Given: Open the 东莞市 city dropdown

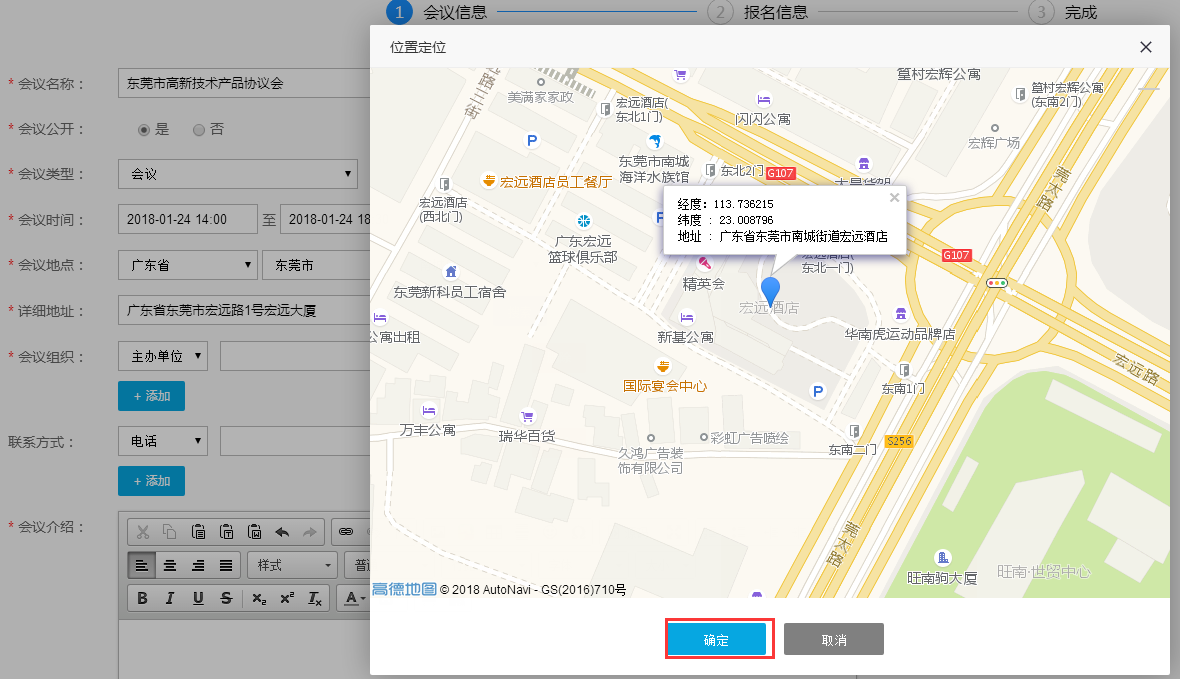Looking at the screenshot, I should click(316, 265).
